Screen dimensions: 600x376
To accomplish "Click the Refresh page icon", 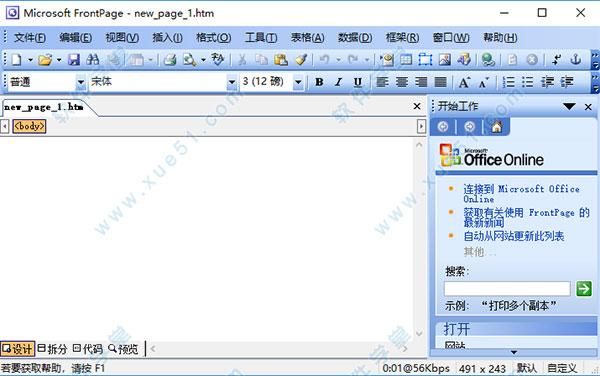I will tap(512, 60).
